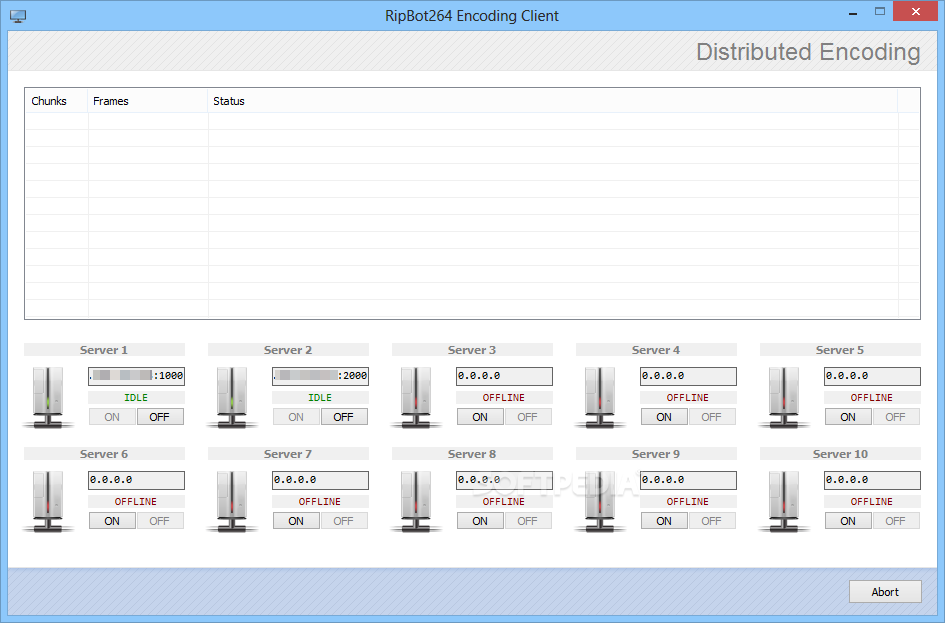945x623 pixels.
Task: Click the Chunks column header
Action: pyautogui.click(x=57, y=101)
